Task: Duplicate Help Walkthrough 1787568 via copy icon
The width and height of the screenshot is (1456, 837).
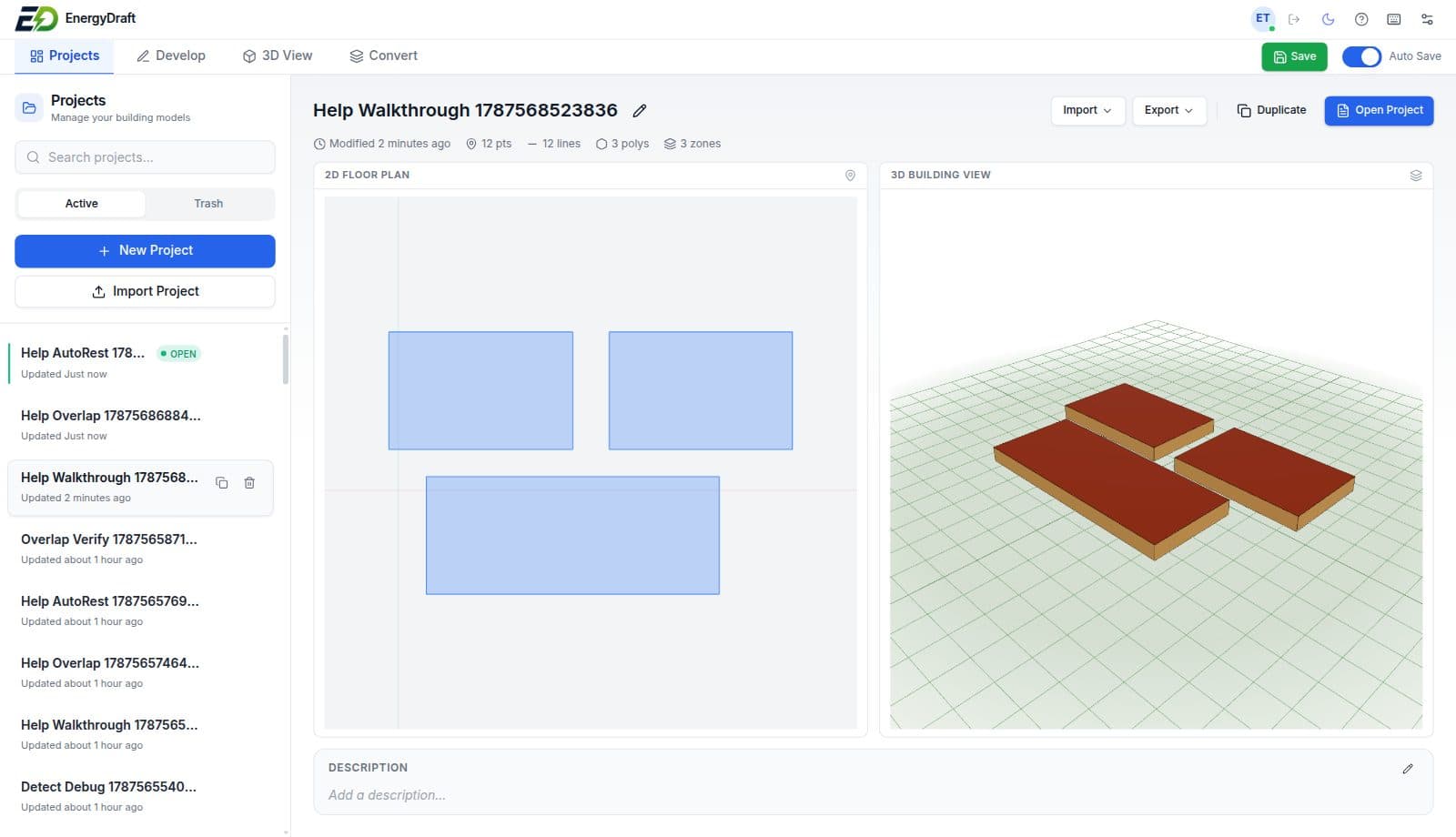Action: [x=221, y=483]
